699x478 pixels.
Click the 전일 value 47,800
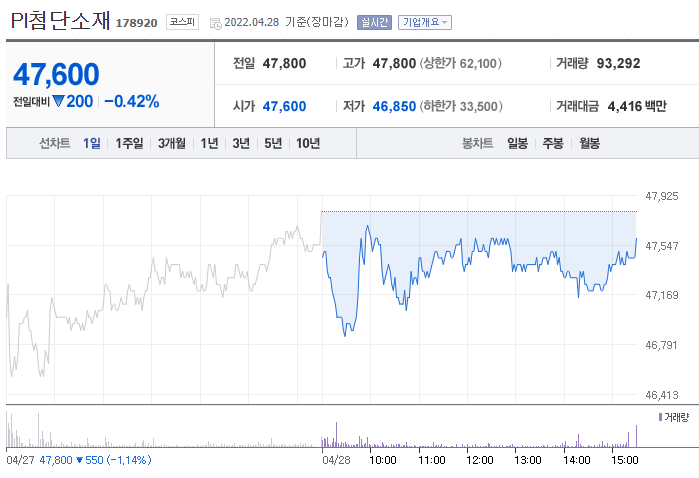(x=284, y=63)
